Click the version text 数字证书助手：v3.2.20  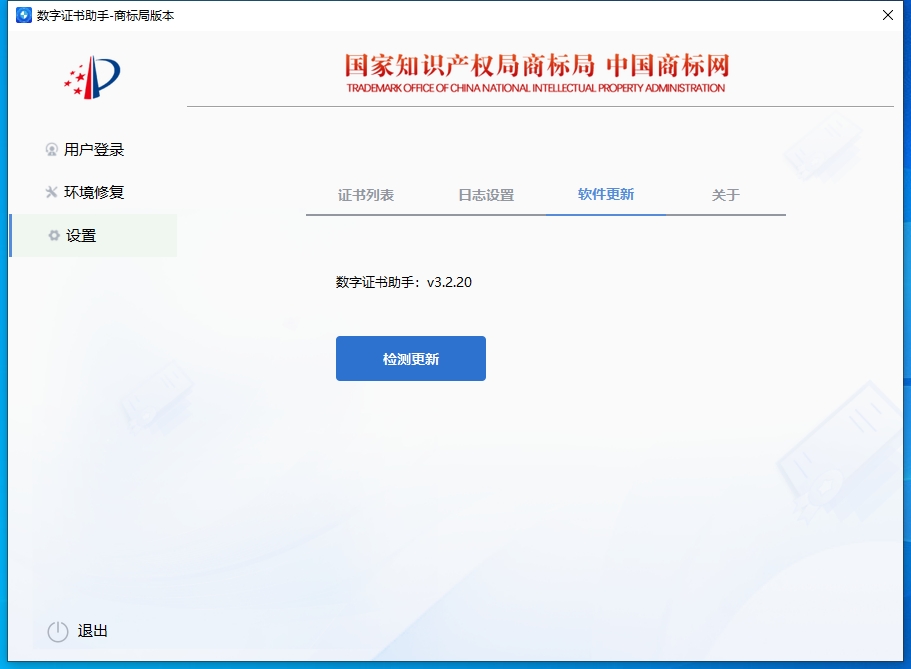(404, 282)
